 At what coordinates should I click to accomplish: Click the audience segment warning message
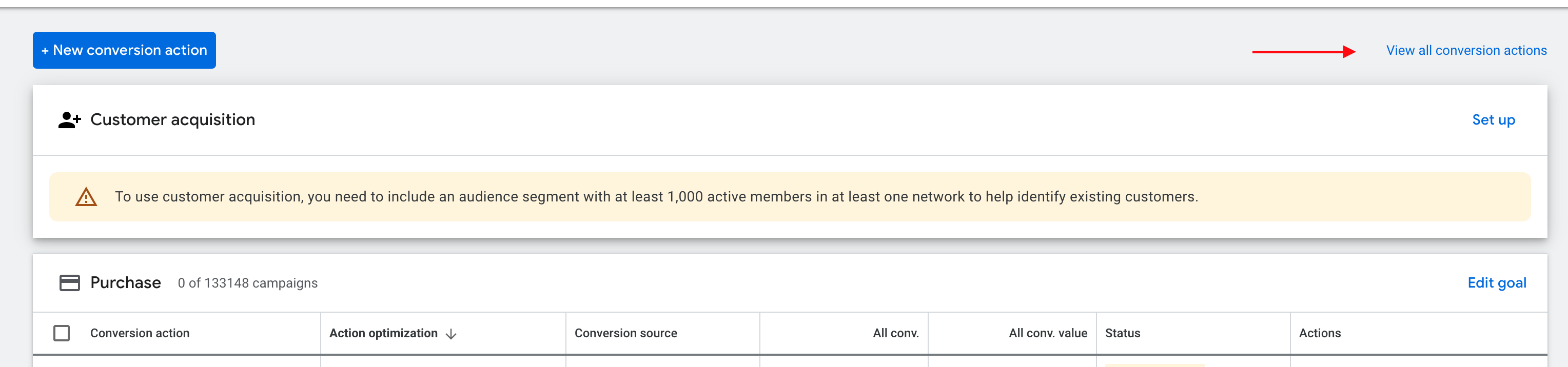[x=656, y=197]
